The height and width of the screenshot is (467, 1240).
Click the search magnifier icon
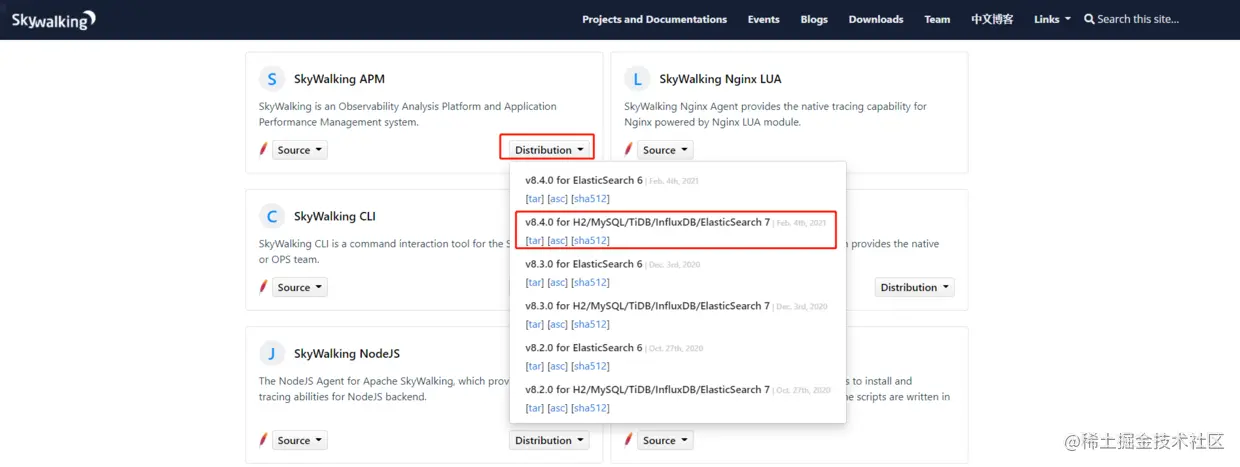[x=1089, y=19]
